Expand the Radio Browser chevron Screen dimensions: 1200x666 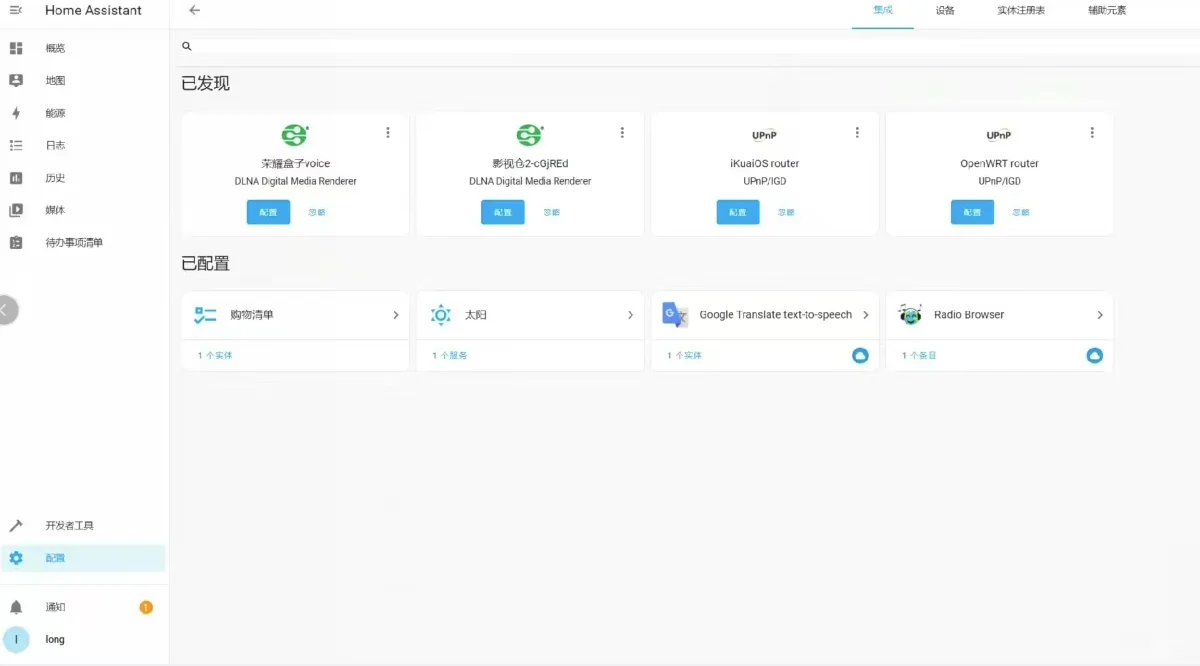click(1100, 315)
